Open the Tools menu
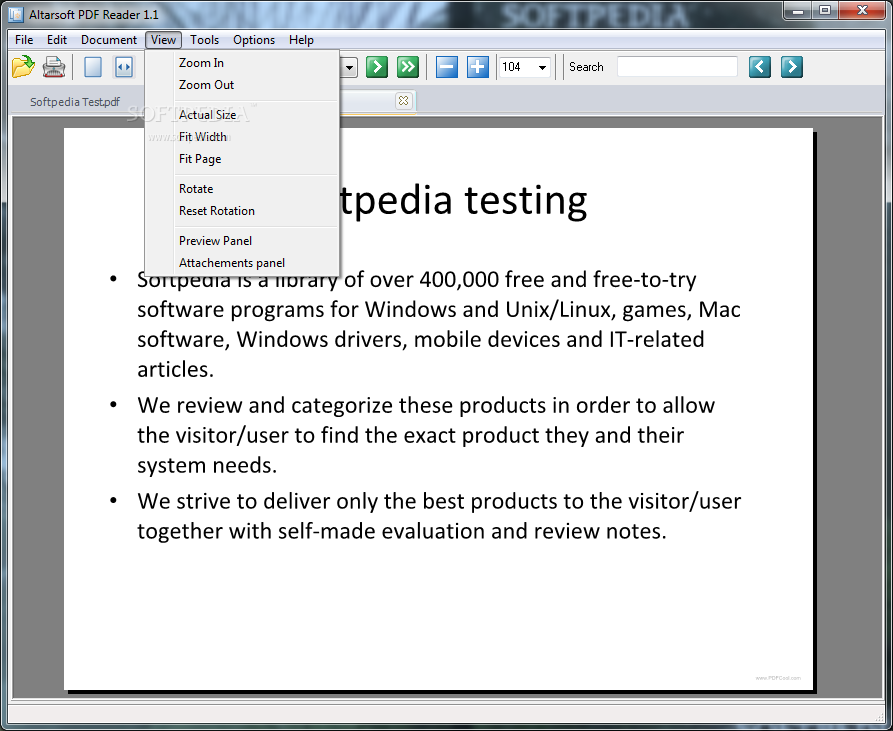This screenshot has height=731, width=893. click(204, 40)
